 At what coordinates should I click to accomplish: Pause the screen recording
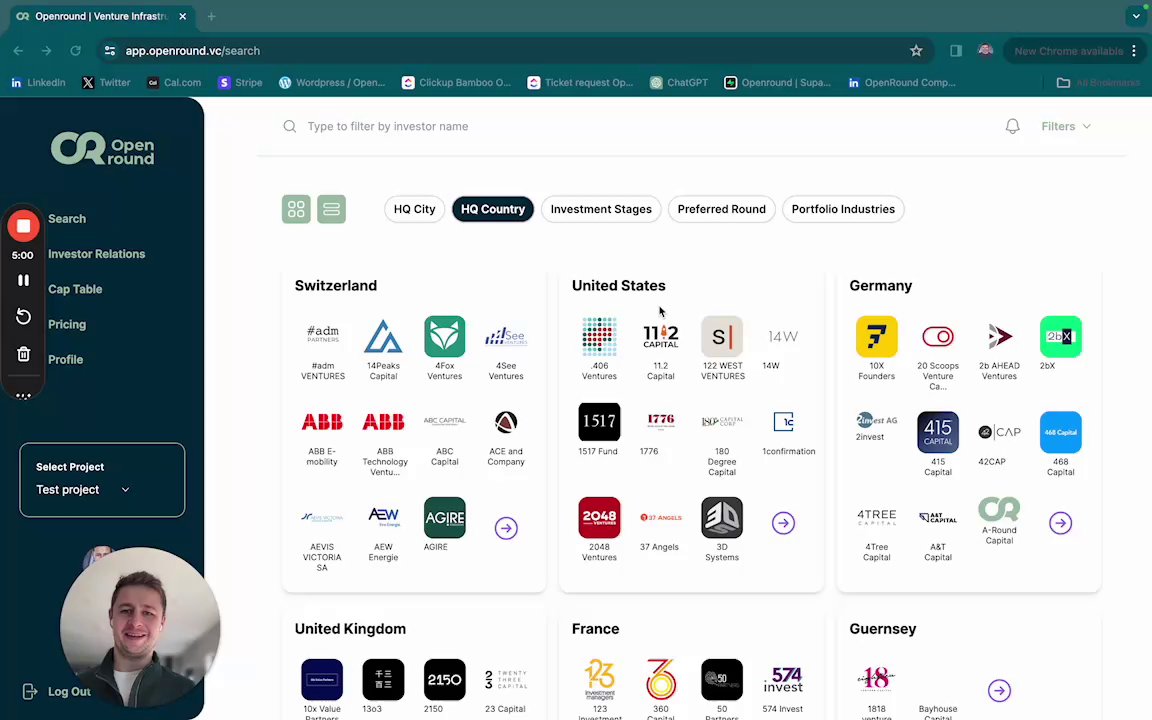click(24, 281)
